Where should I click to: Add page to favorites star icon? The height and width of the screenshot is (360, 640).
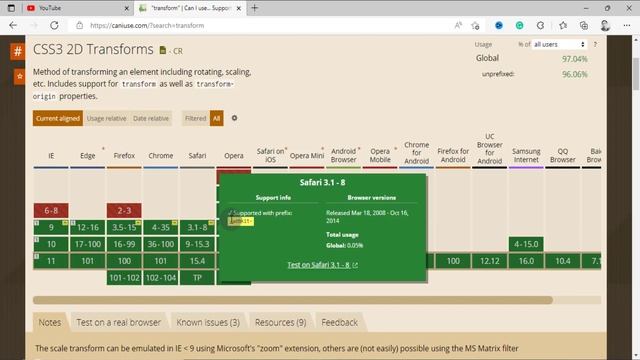[475, 25]
